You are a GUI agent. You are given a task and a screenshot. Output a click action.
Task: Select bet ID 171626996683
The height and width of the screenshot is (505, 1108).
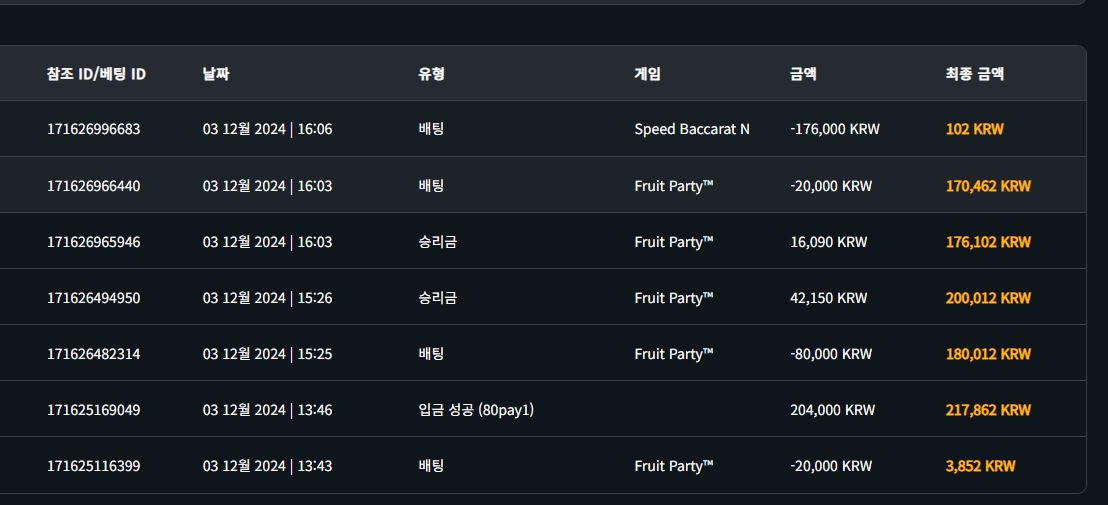point(93,129)
